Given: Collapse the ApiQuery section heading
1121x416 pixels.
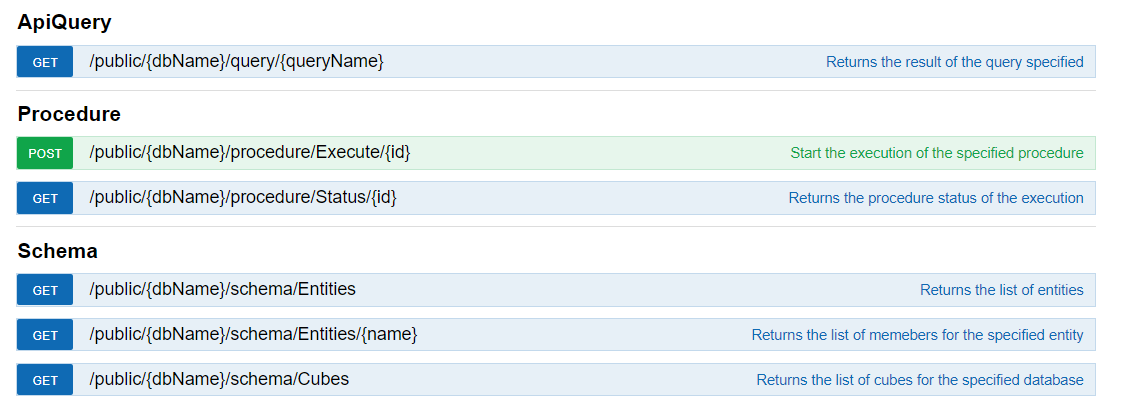Looking at the screenshot, I should coord(64,22).
